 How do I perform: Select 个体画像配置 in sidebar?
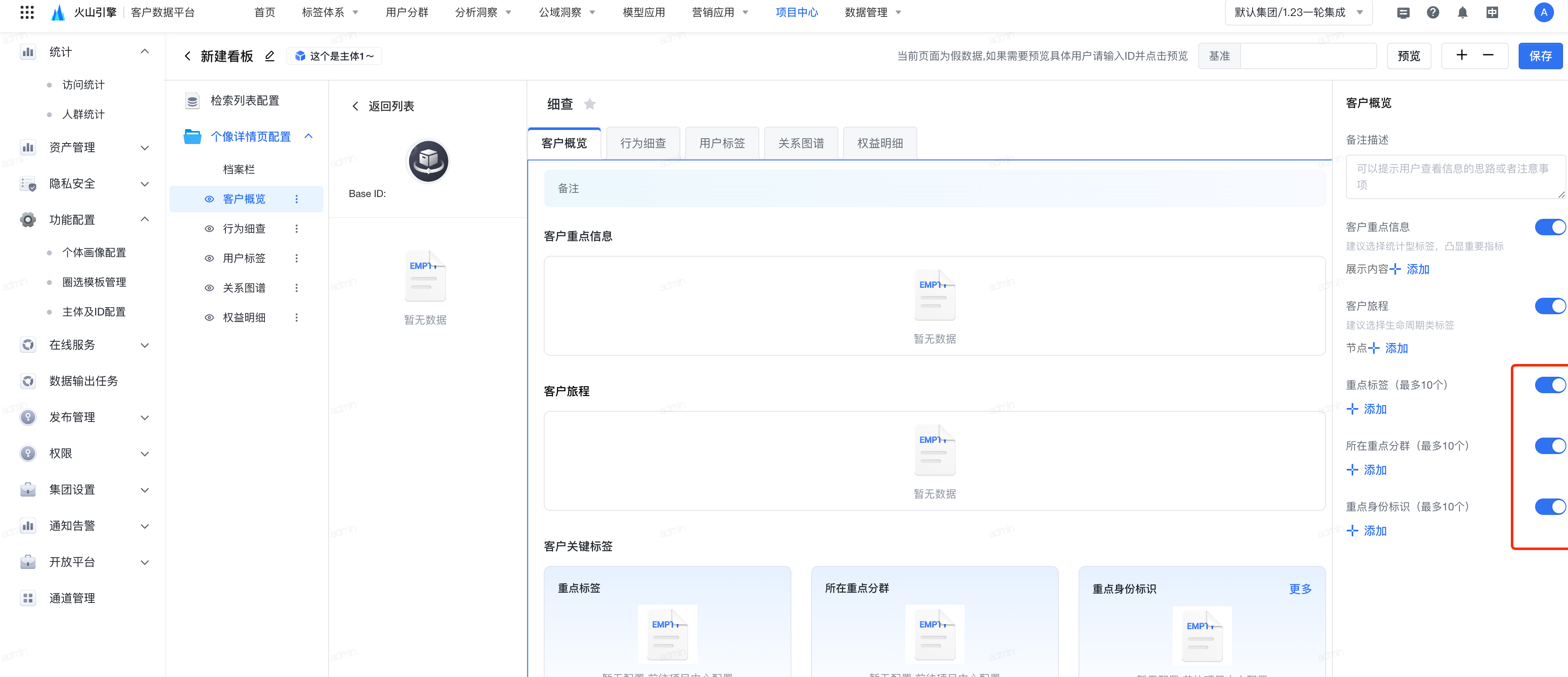[x=94, y=252]
